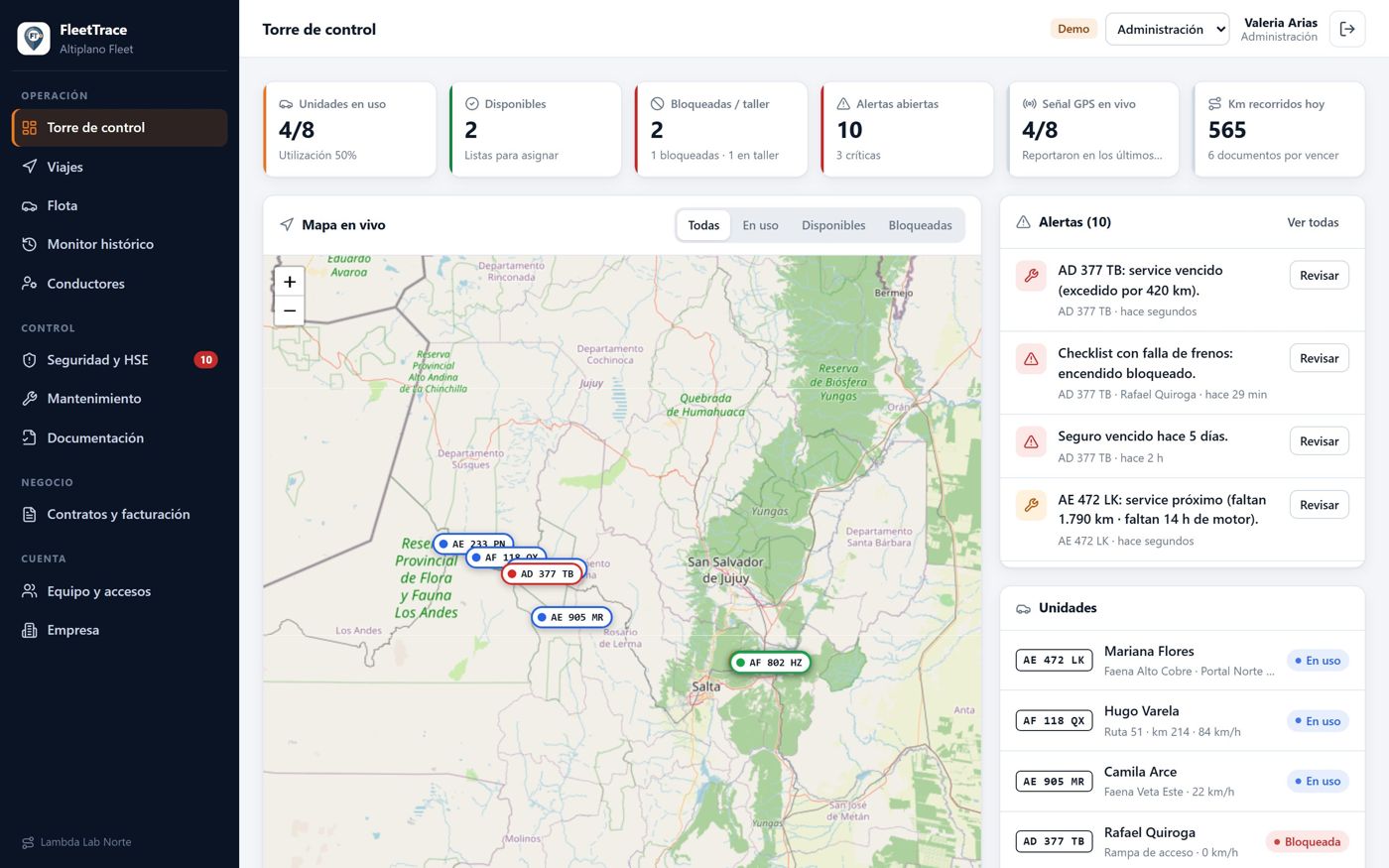Click the wrench icon on service vencido alert
Image resolution: width=1389 pixels, height=868 pixels.
(1031, 276)
